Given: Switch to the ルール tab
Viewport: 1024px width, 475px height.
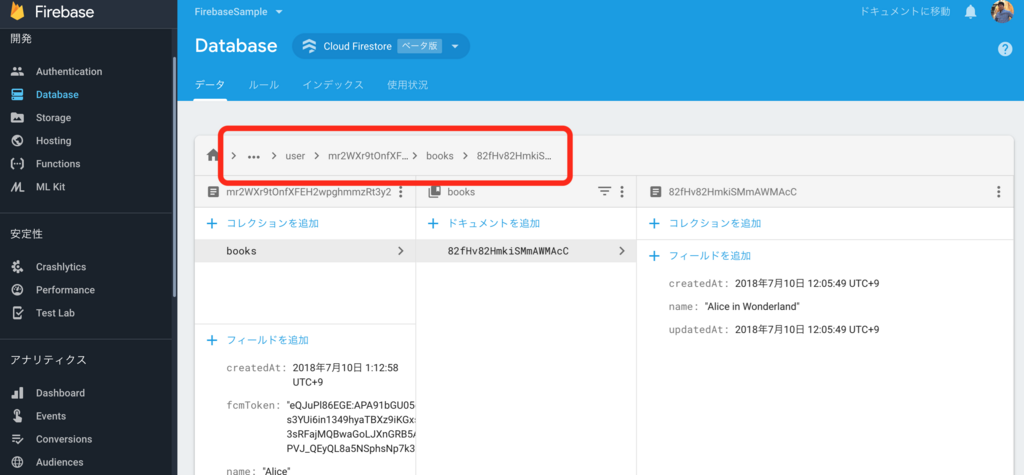Looking at the screenshot, I should pyautogui.click(x=263, y=85).
